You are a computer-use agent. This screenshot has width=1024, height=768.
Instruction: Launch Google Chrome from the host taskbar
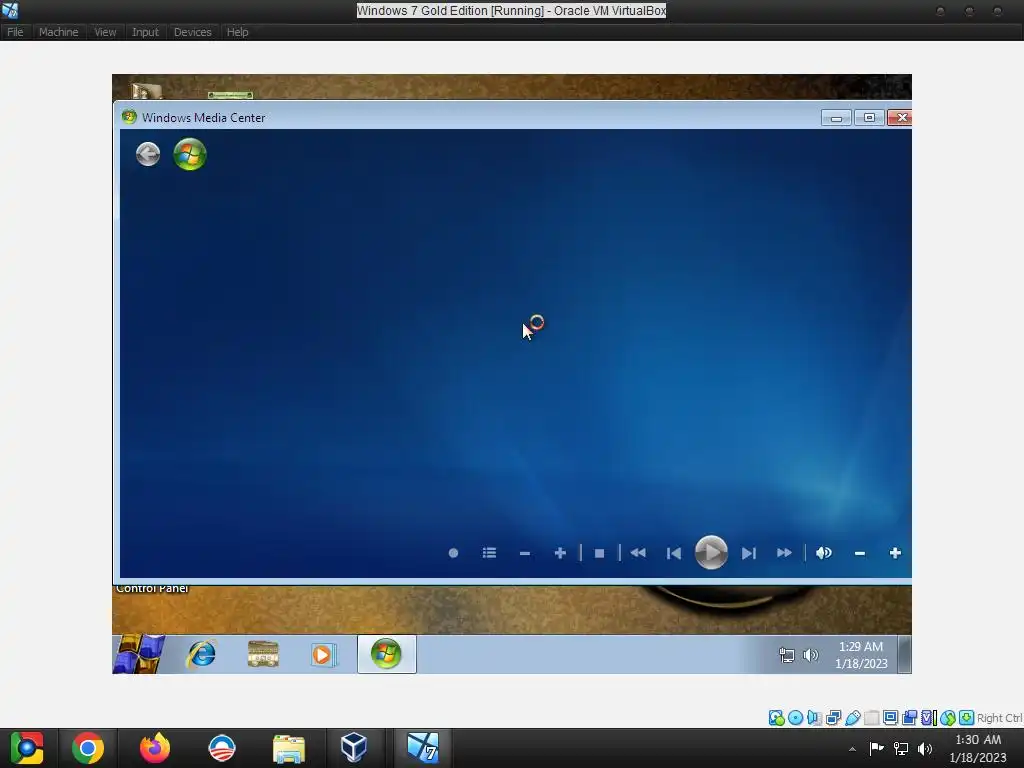(88, 748)
